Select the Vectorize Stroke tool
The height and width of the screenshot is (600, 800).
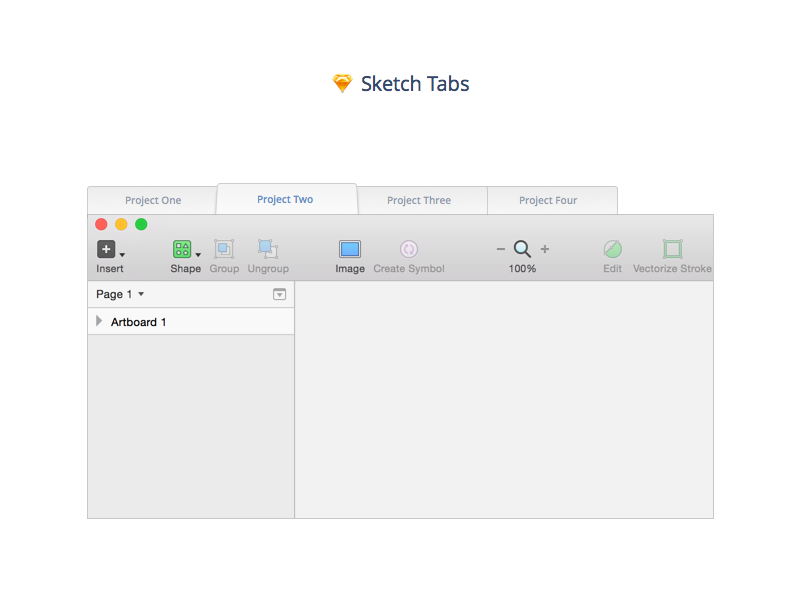(671, 250)
